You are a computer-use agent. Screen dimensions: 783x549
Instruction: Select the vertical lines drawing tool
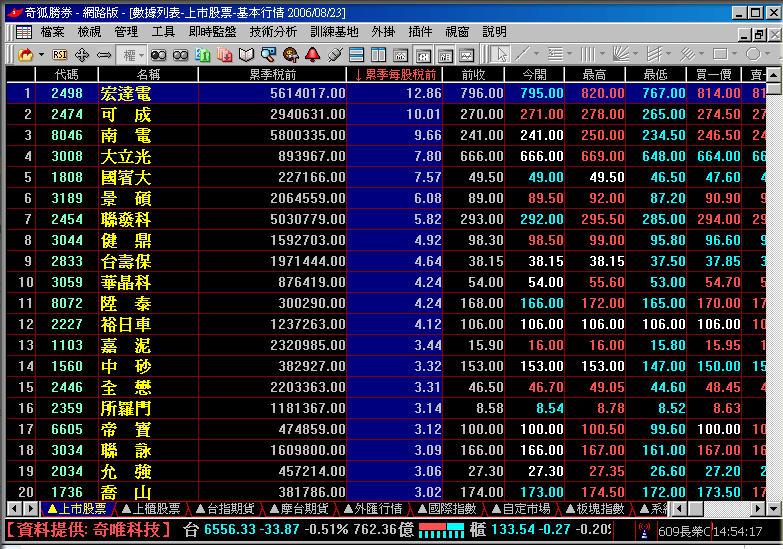pyautogui.click(x=588, y=54)
